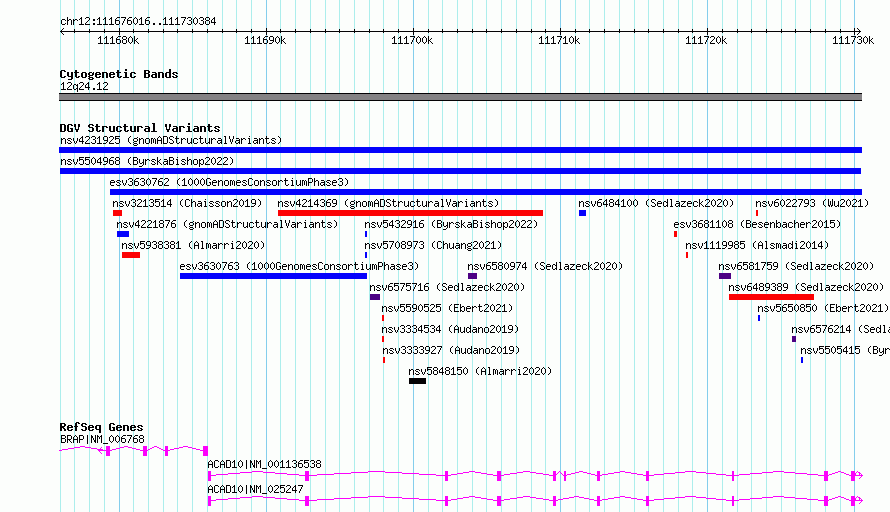The width and height of the screenshot is (890, 512).
Task: Click the red nsv6489389 variant bar
Action: click(x=771, y=297)
